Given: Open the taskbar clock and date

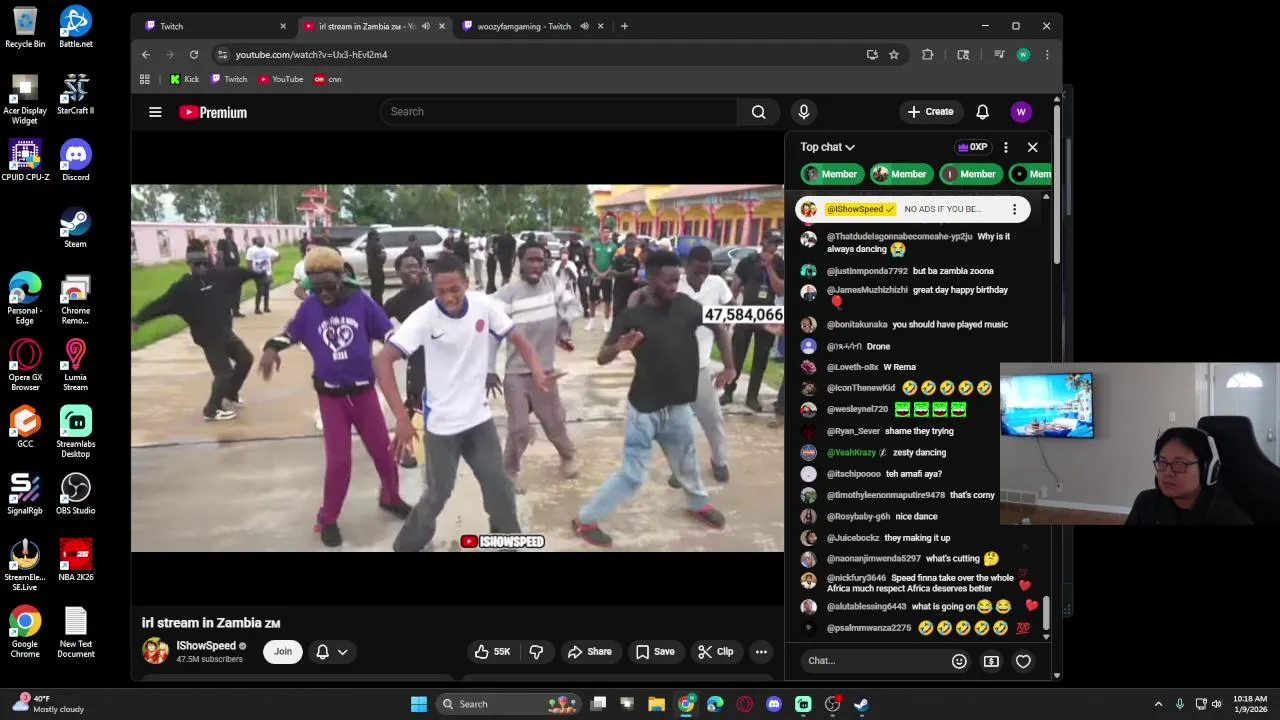Looking at the screenshot, I should tap(1250, 704).
